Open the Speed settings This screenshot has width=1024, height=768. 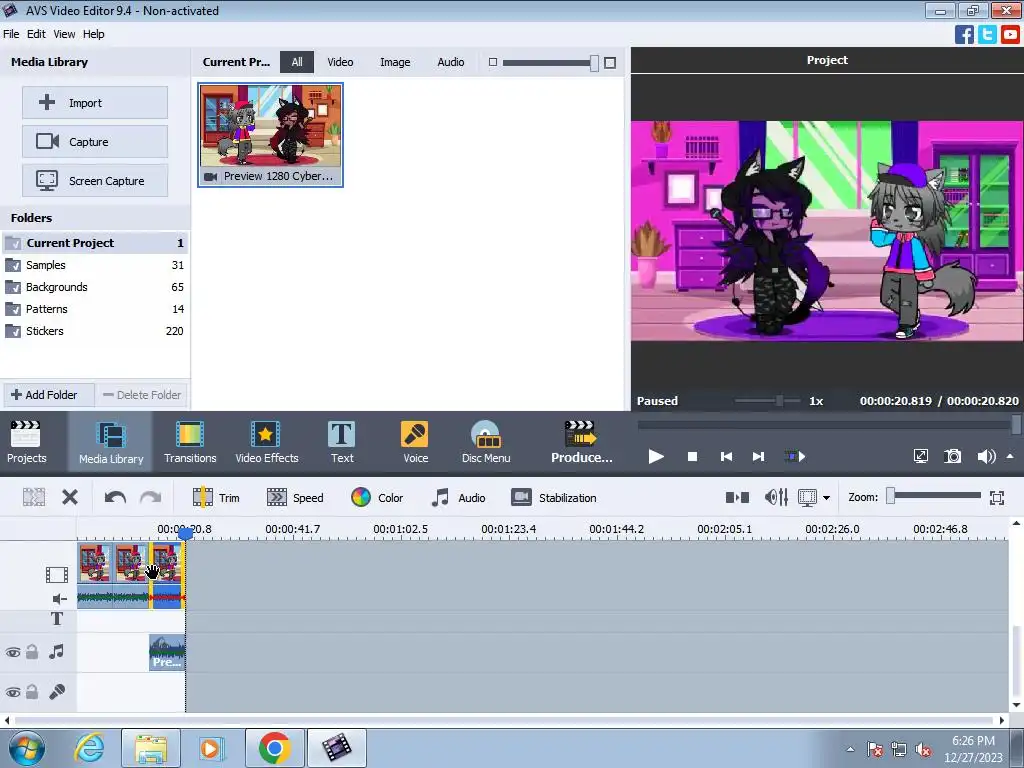pyautogui.click(x=295, y=498)
